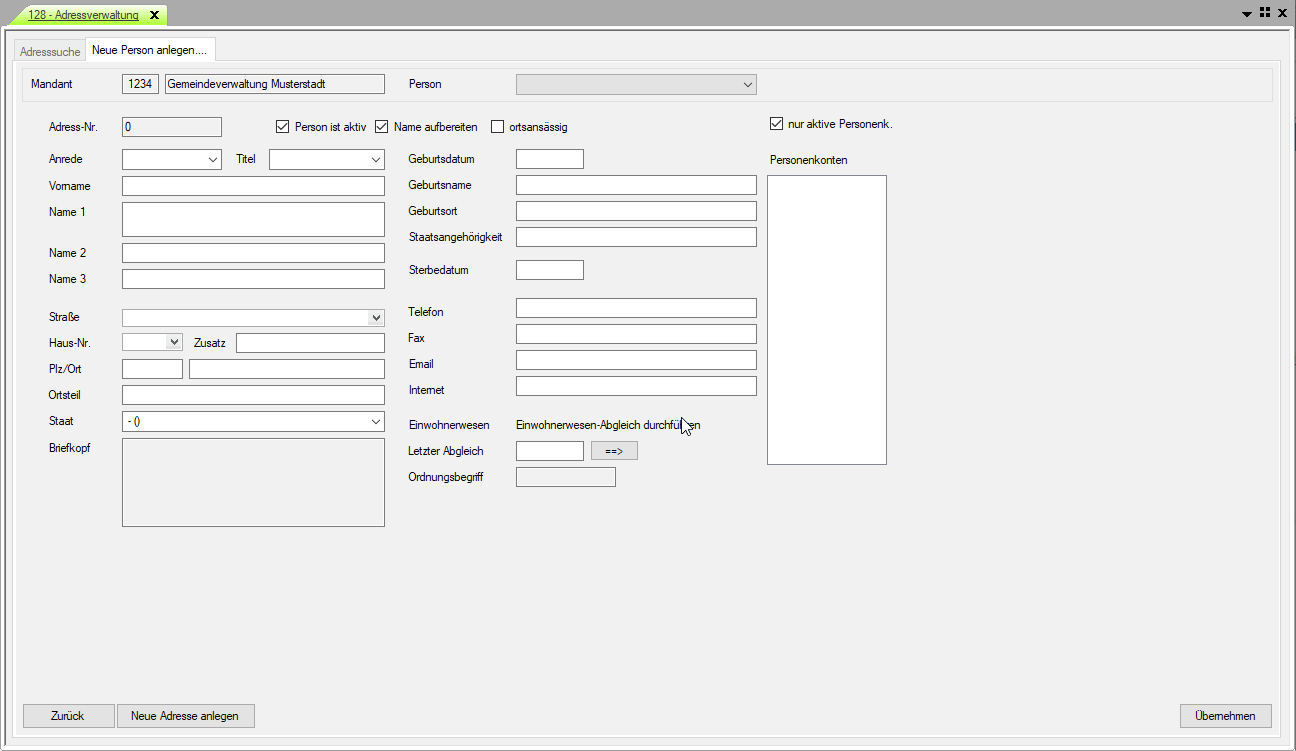Click into the Vorname input field
1296x751 pixels.
click(x=253, y=186)
